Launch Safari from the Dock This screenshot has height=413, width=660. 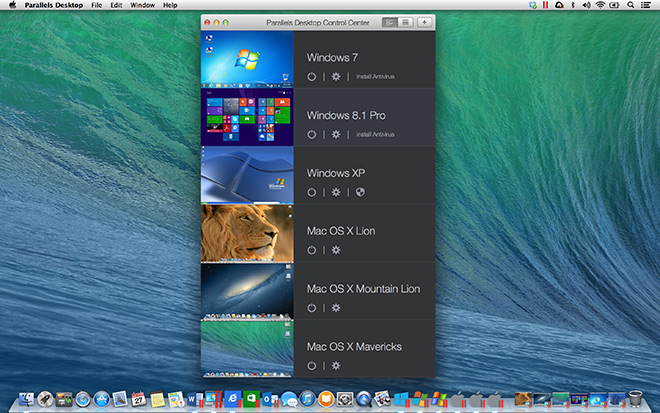click(x=83, y=399)
